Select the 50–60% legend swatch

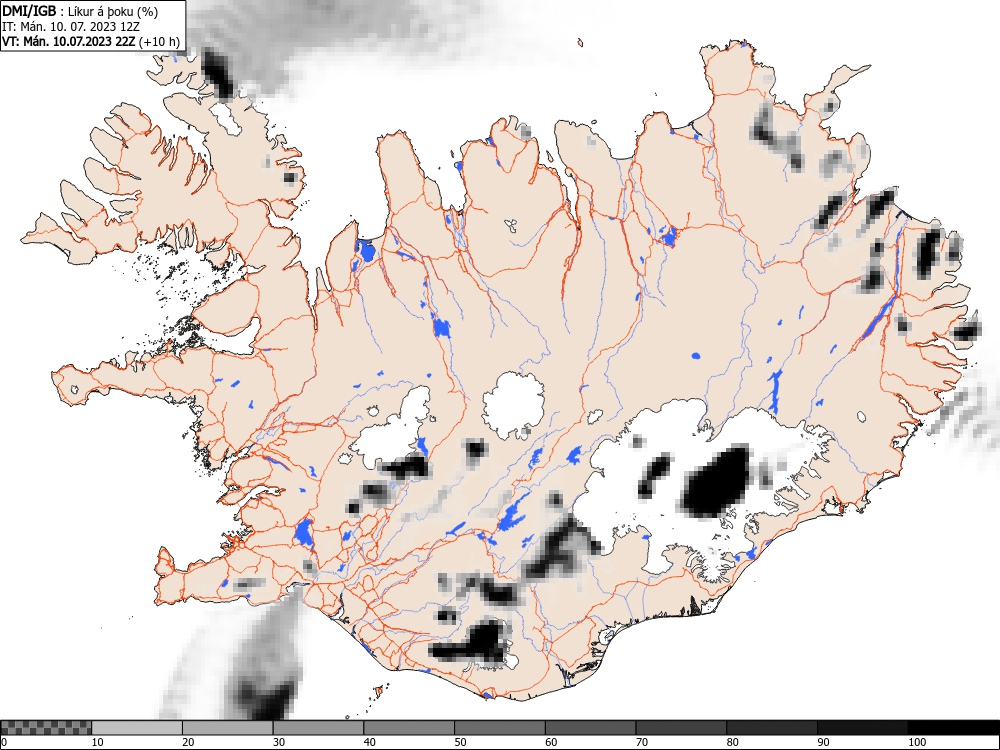click(499, 728)
